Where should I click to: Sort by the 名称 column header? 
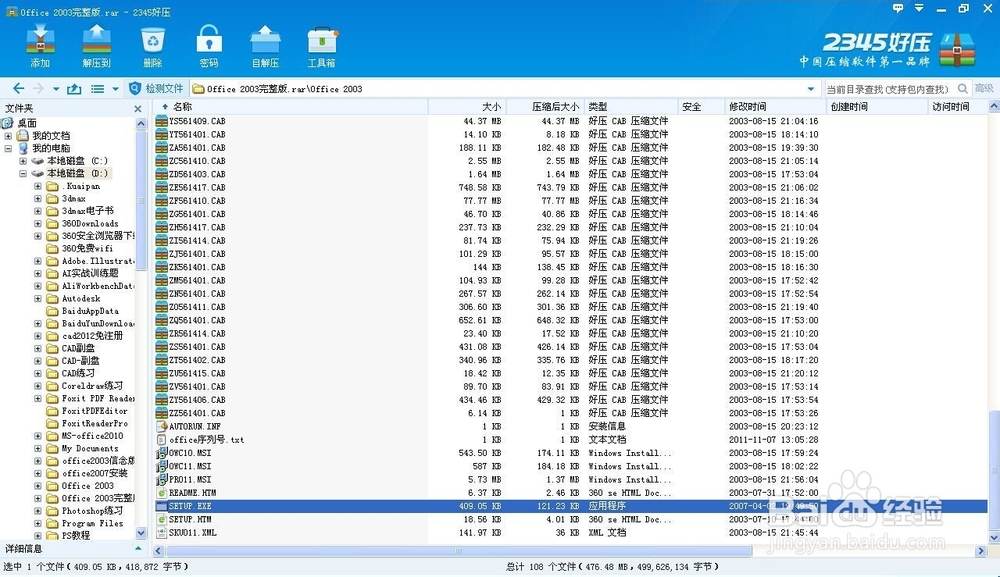pos(290,106)
